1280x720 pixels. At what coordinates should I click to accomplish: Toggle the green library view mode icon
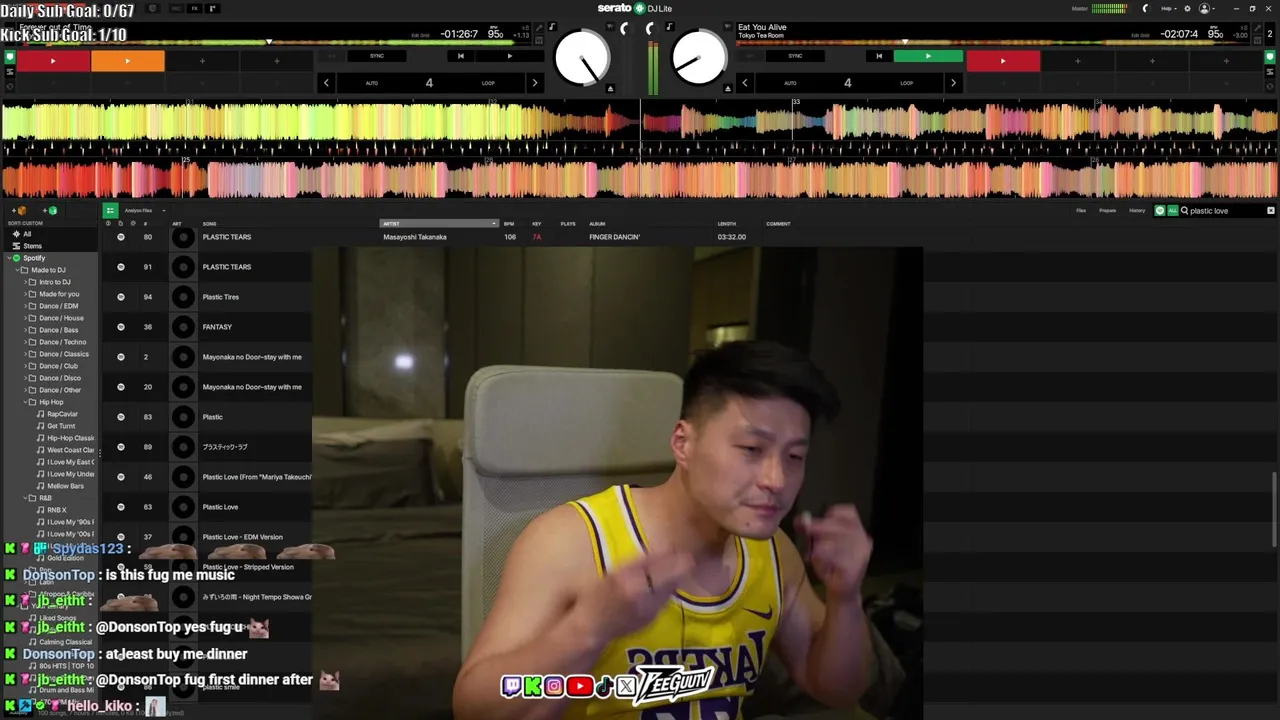click(x=110, y=210)
